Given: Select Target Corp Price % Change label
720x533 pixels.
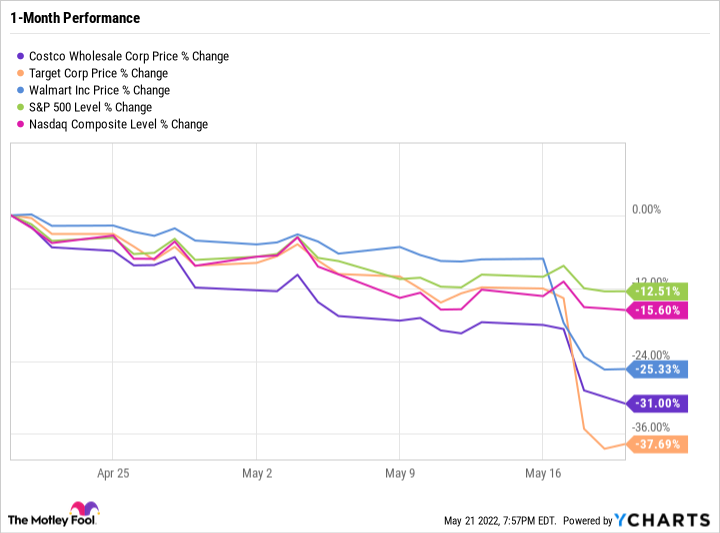Looking at the screenshot, I should (x=100, y=73).
